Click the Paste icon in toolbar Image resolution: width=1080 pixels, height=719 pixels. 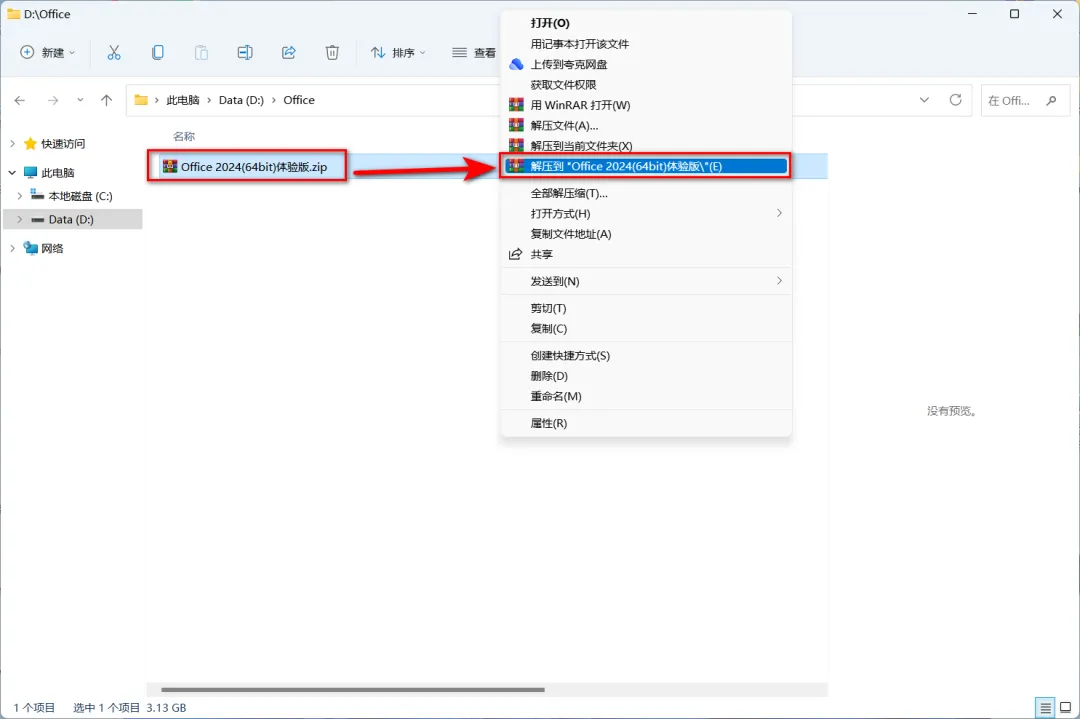click(201, 52)
